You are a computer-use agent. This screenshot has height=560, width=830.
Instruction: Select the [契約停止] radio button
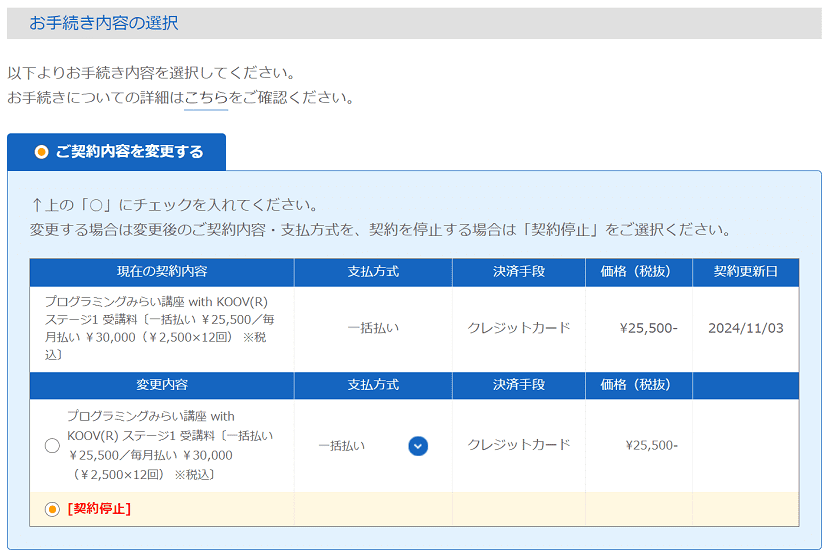[x=52, y=509]
